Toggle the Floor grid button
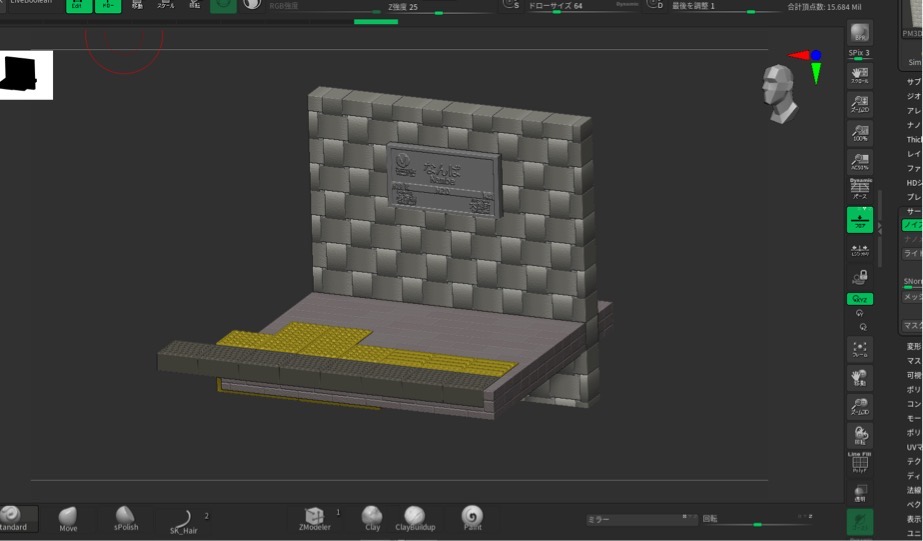The image size is (923, 541). click(x=859, y=220)
